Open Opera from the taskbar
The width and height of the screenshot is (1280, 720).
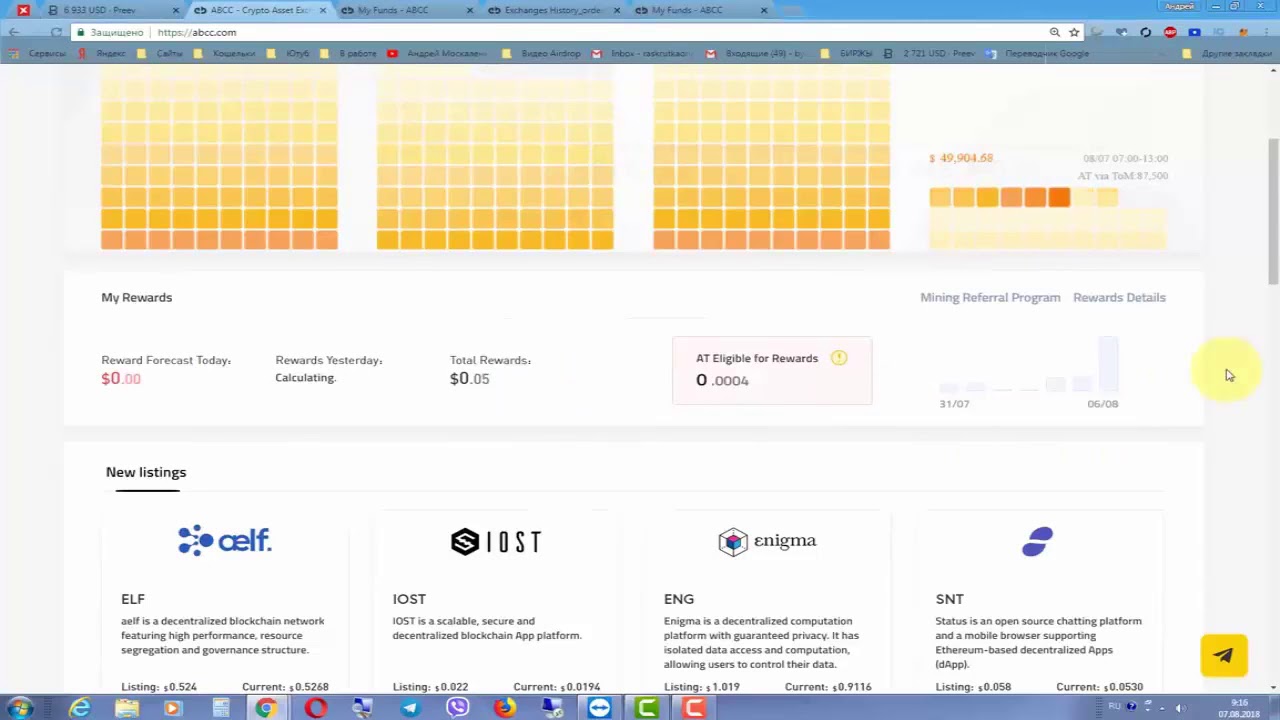pos(316,708)
